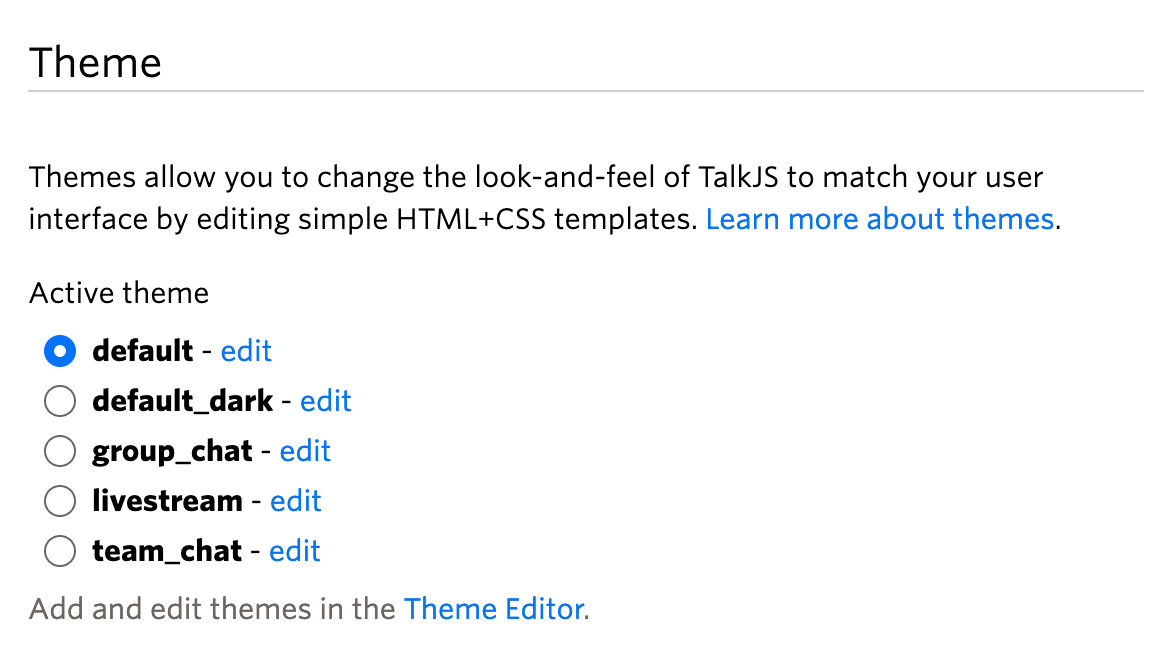The image size is (1171, 669).
Task: Open the livestream theme editor link
Action: pos(296,501)
